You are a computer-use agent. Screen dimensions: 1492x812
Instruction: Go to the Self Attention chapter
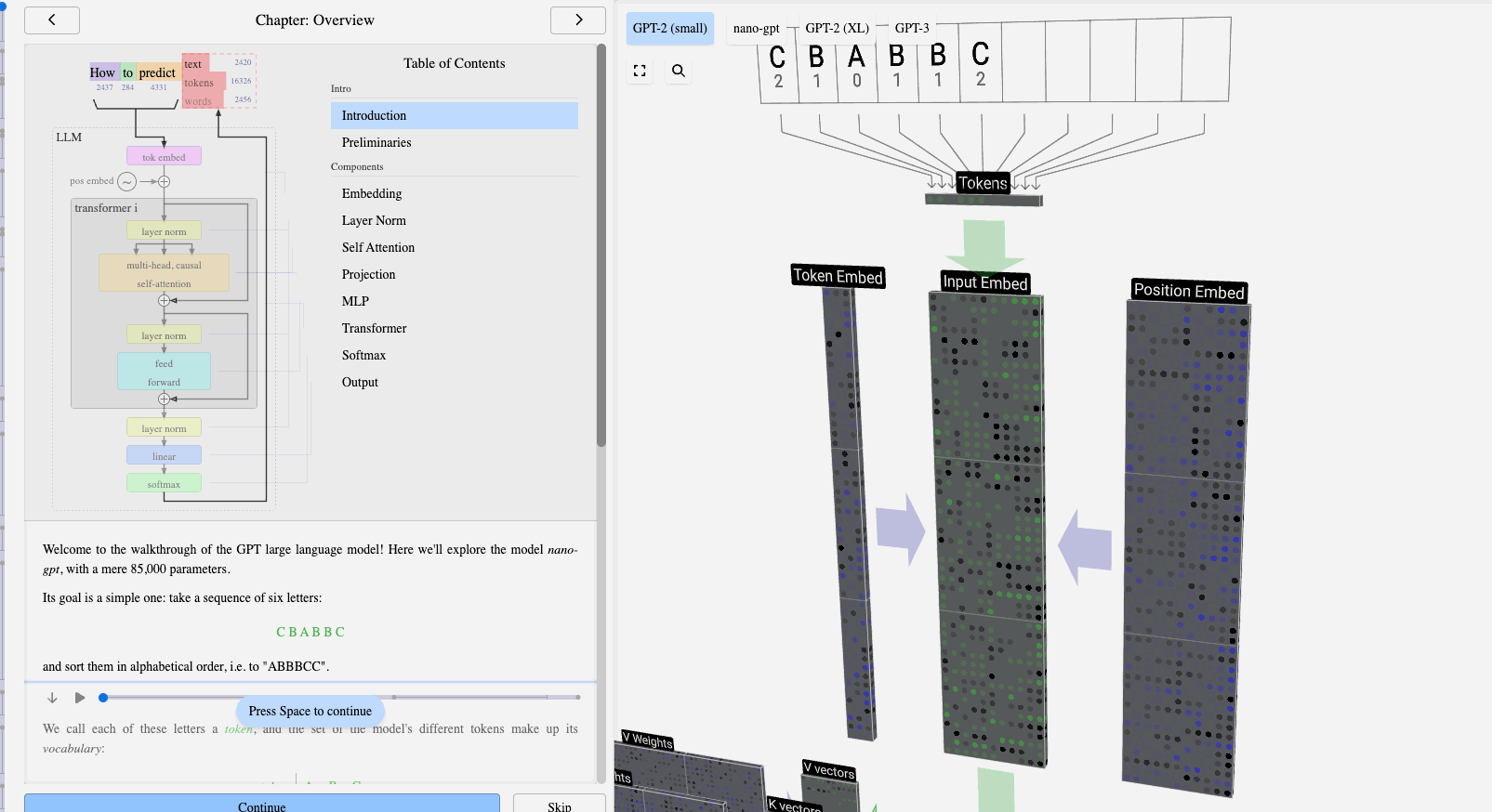[x=378, y=247]
